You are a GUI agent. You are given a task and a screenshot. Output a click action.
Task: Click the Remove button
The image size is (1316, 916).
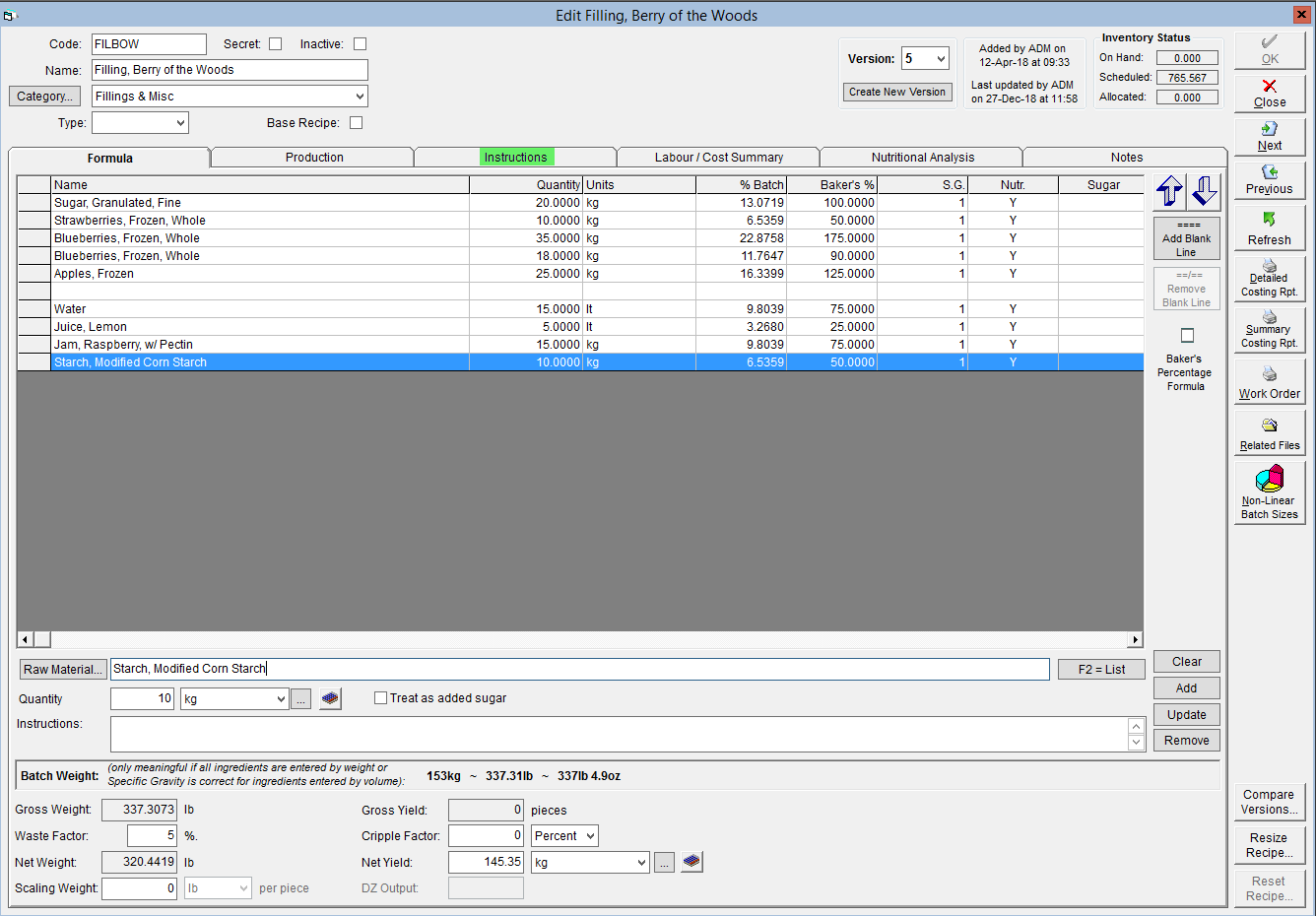point(1187,741)
